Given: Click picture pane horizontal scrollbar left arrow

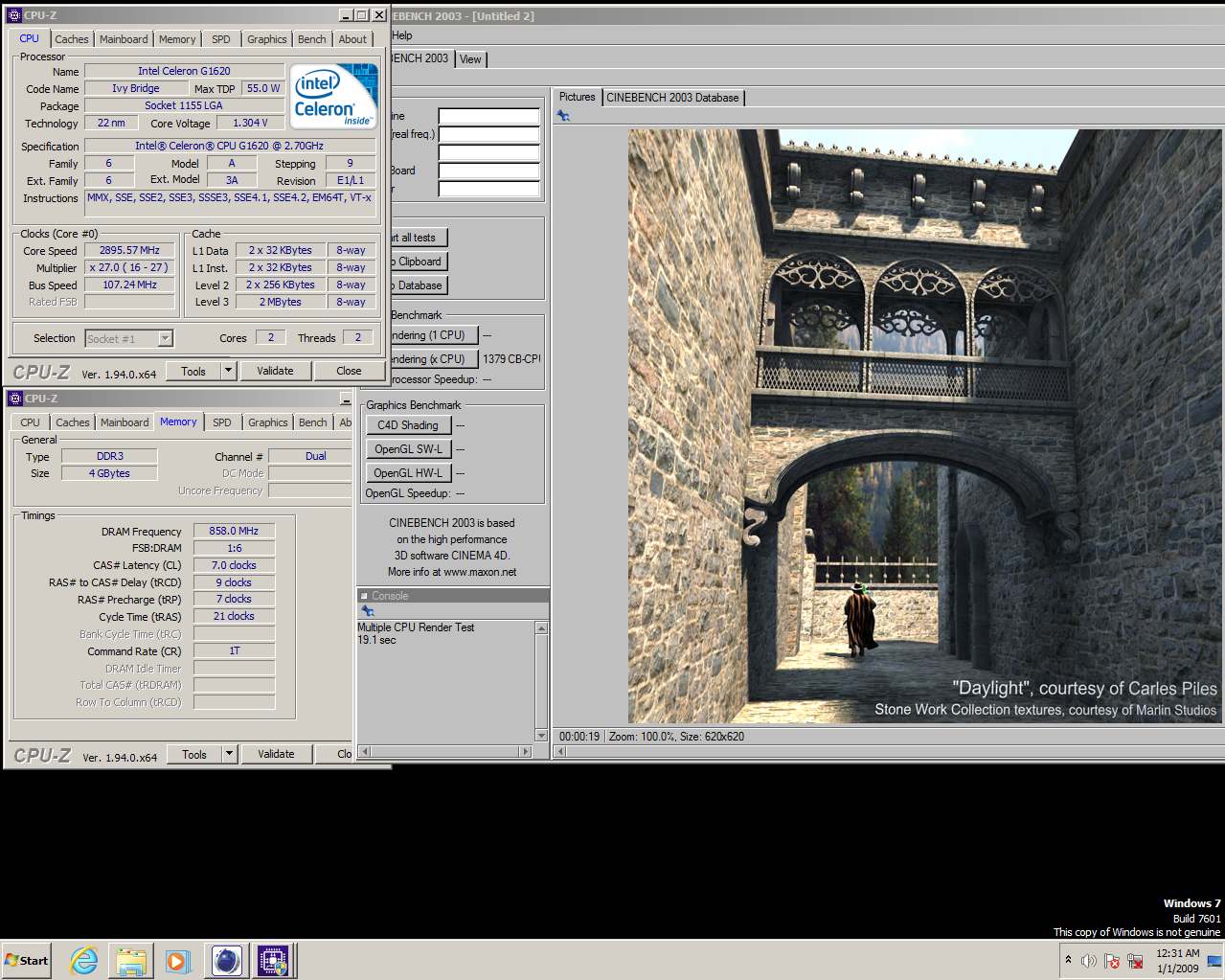Looking at the screenshot, I should click(x=562, y=752).
